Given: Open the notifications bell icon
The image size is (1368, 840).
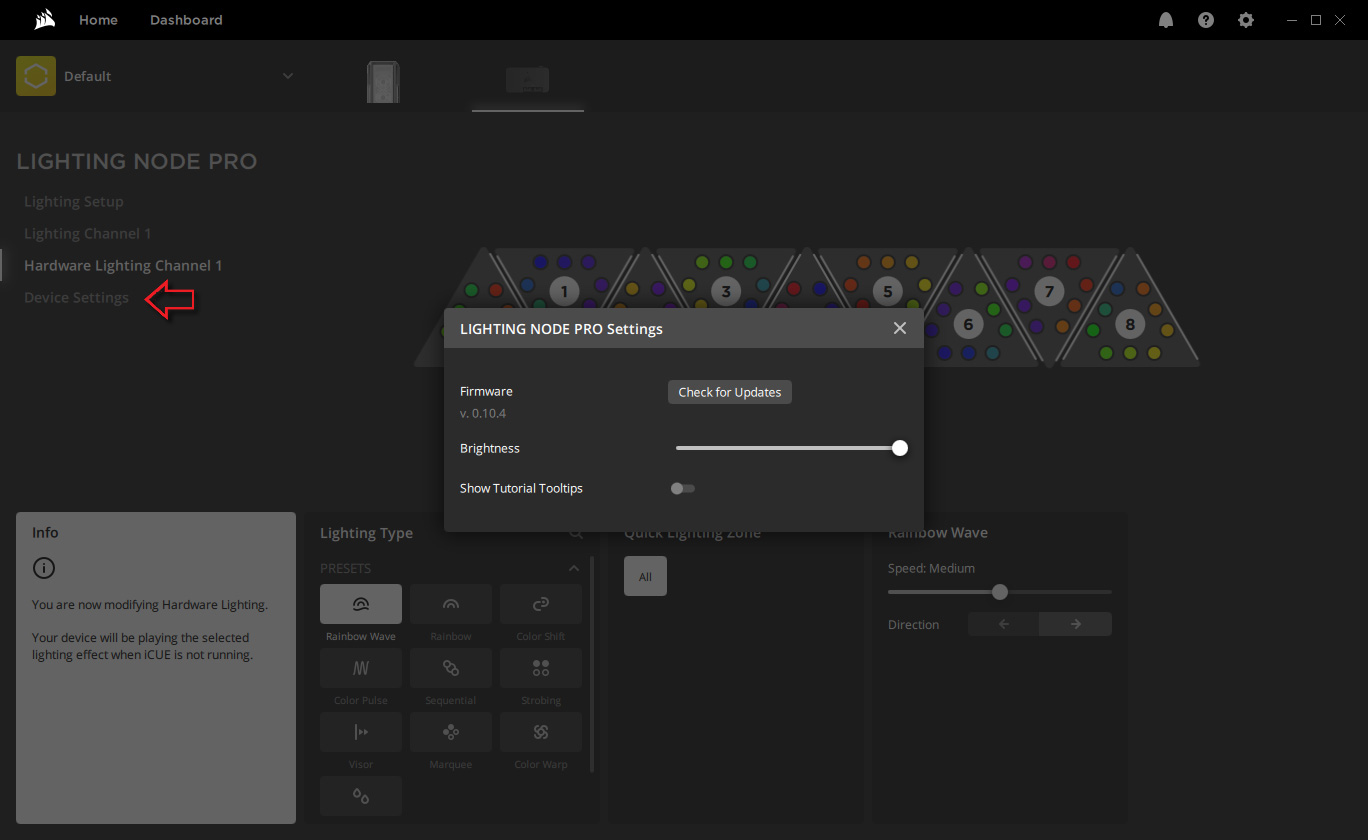Looking at the screenshot, I should point(1166,20).
